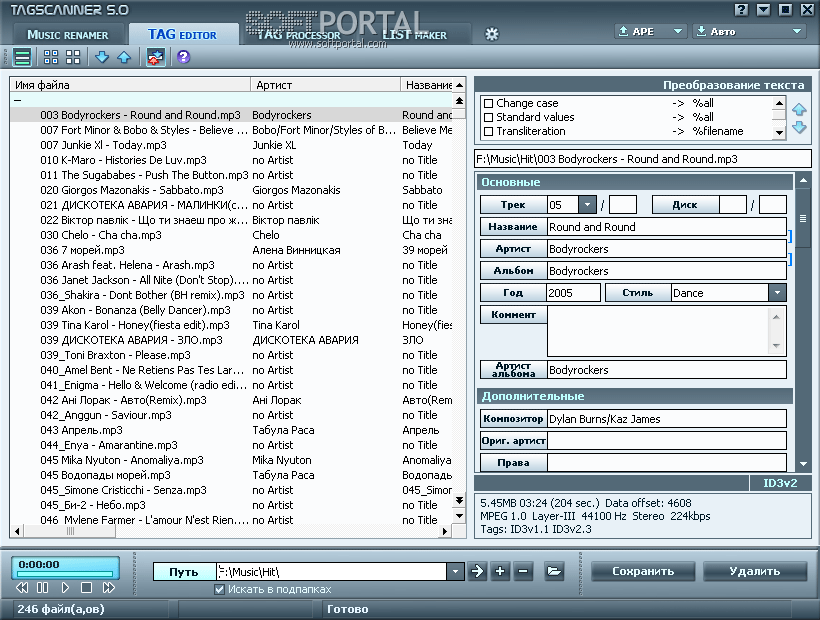Image resolution: width=820 pixels, height=620 pixels.
Task: Enable the Change case checkbox
Action: [488, 104]
